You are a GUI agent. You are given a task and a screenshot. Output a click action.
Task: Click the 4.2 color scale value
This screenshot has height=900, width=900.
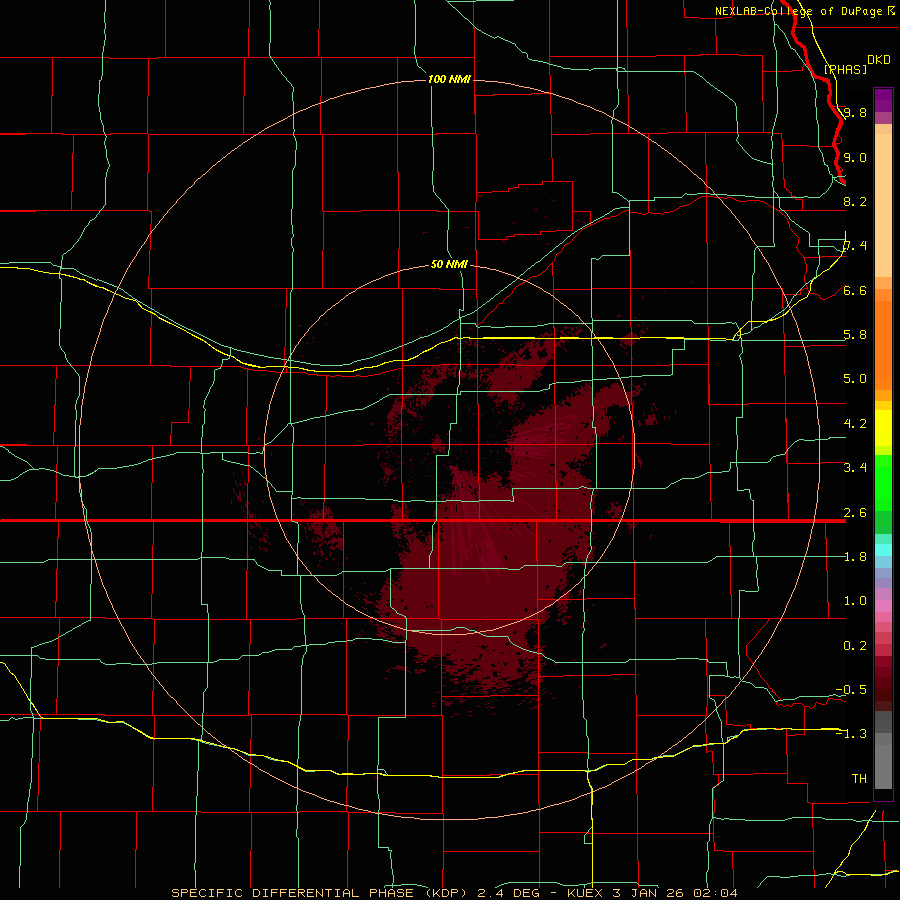(x=855, y=424)
